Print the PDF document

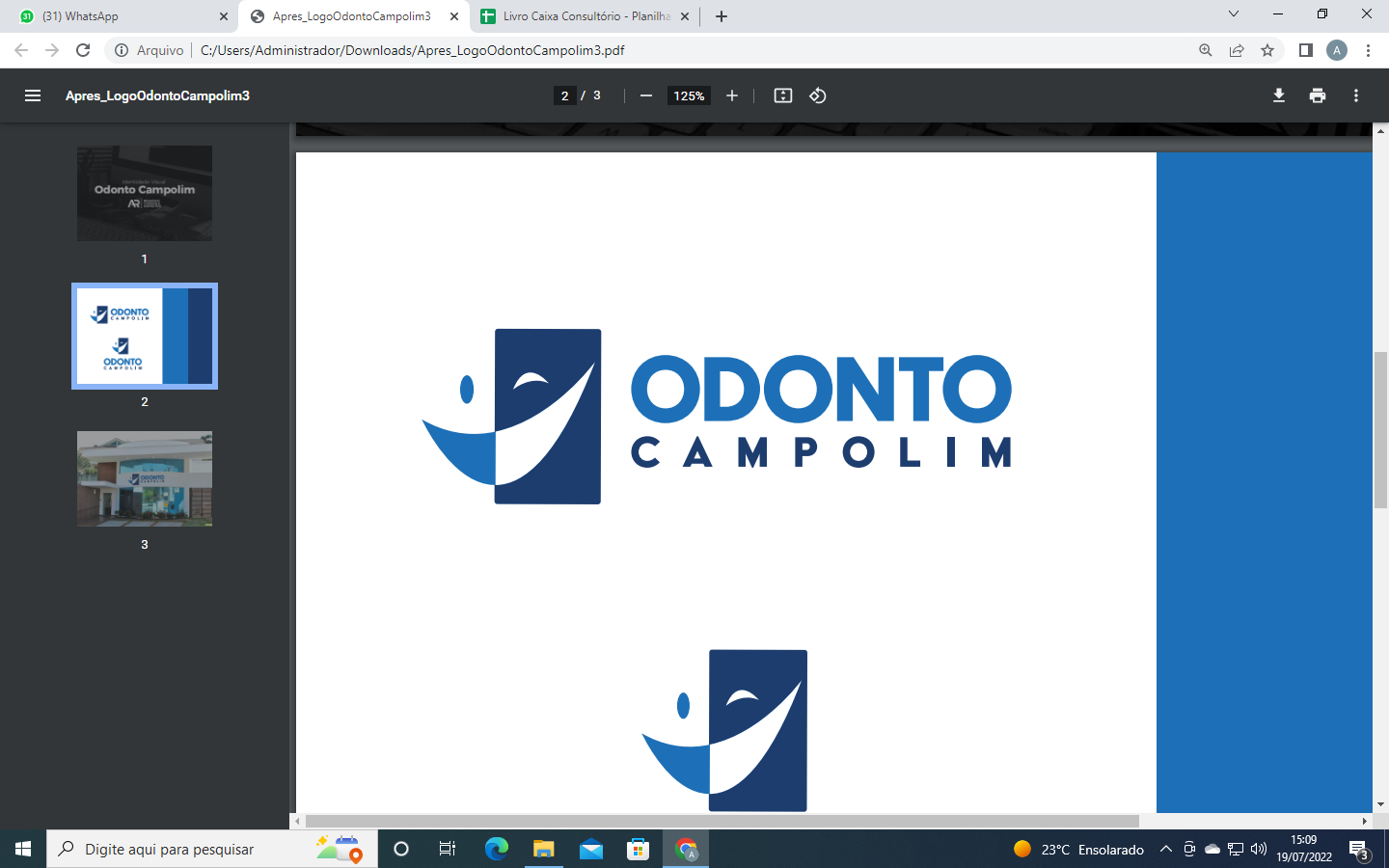click(x=1318, y=95)
